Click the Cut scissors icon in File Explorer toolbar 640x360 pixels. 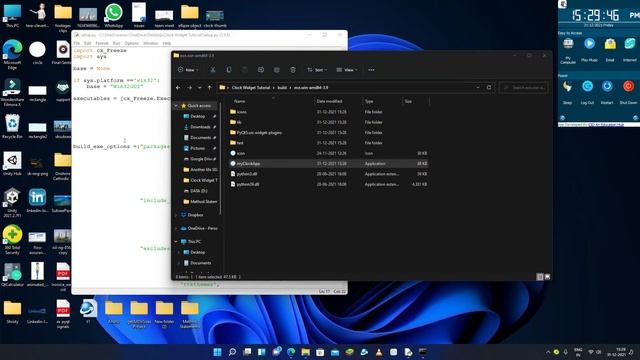(213, 70)
